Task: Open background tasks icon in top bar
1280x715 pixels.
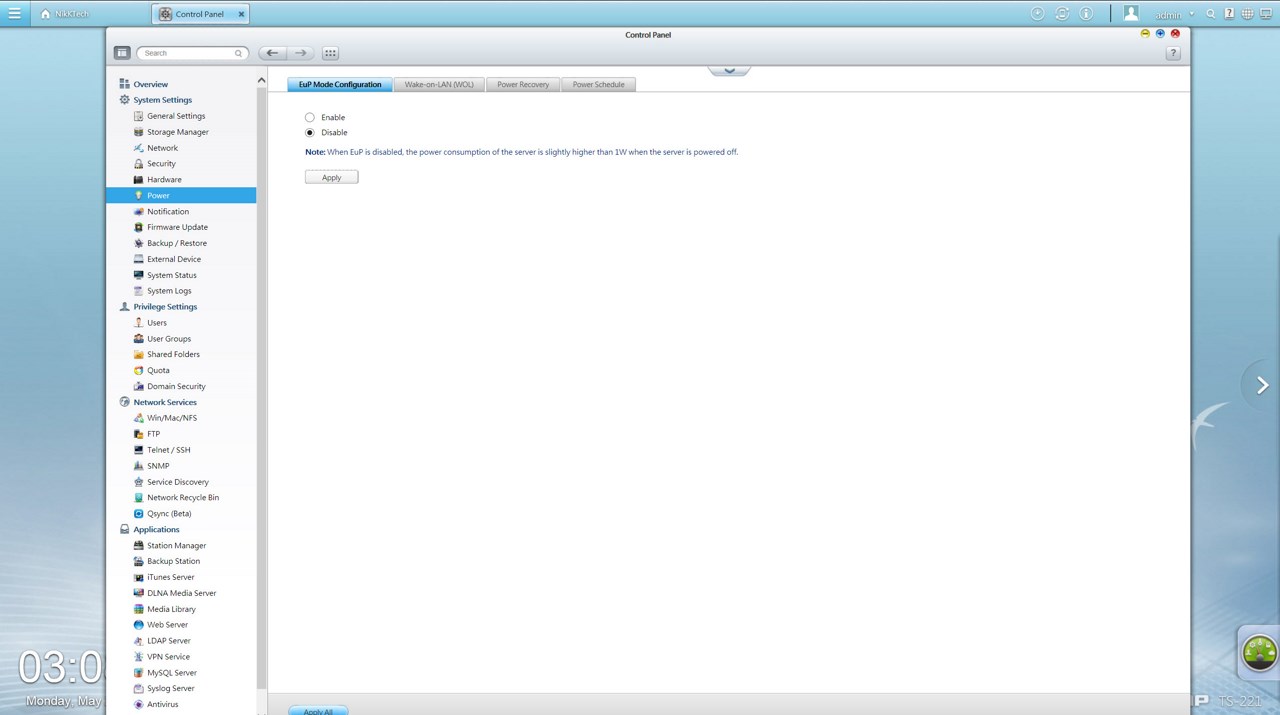Action: [1037, 14]
